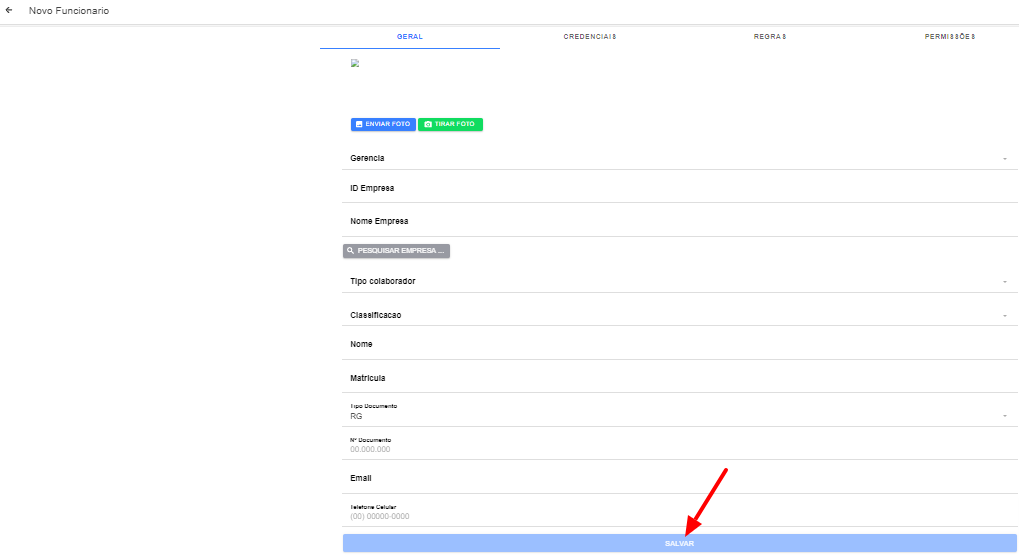Screen dimensions: 1019x556
Task: Select the Matricula input field
Action: (680, 379)
